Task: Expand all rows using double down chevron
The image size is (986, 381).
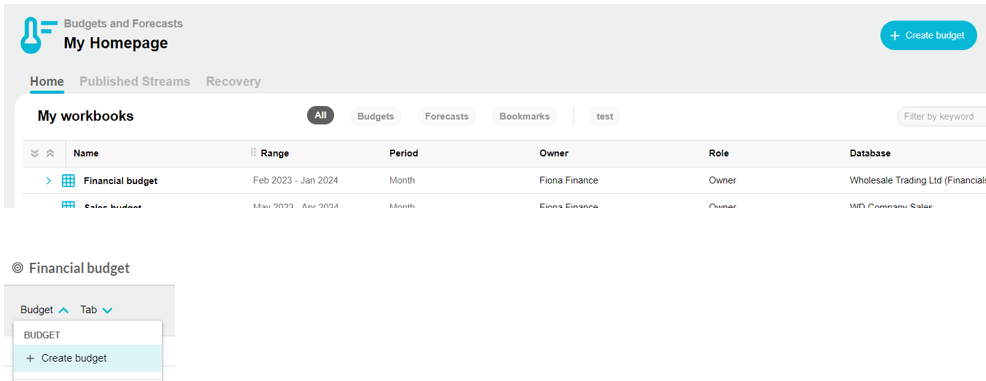Action: (x=35, y=153)
